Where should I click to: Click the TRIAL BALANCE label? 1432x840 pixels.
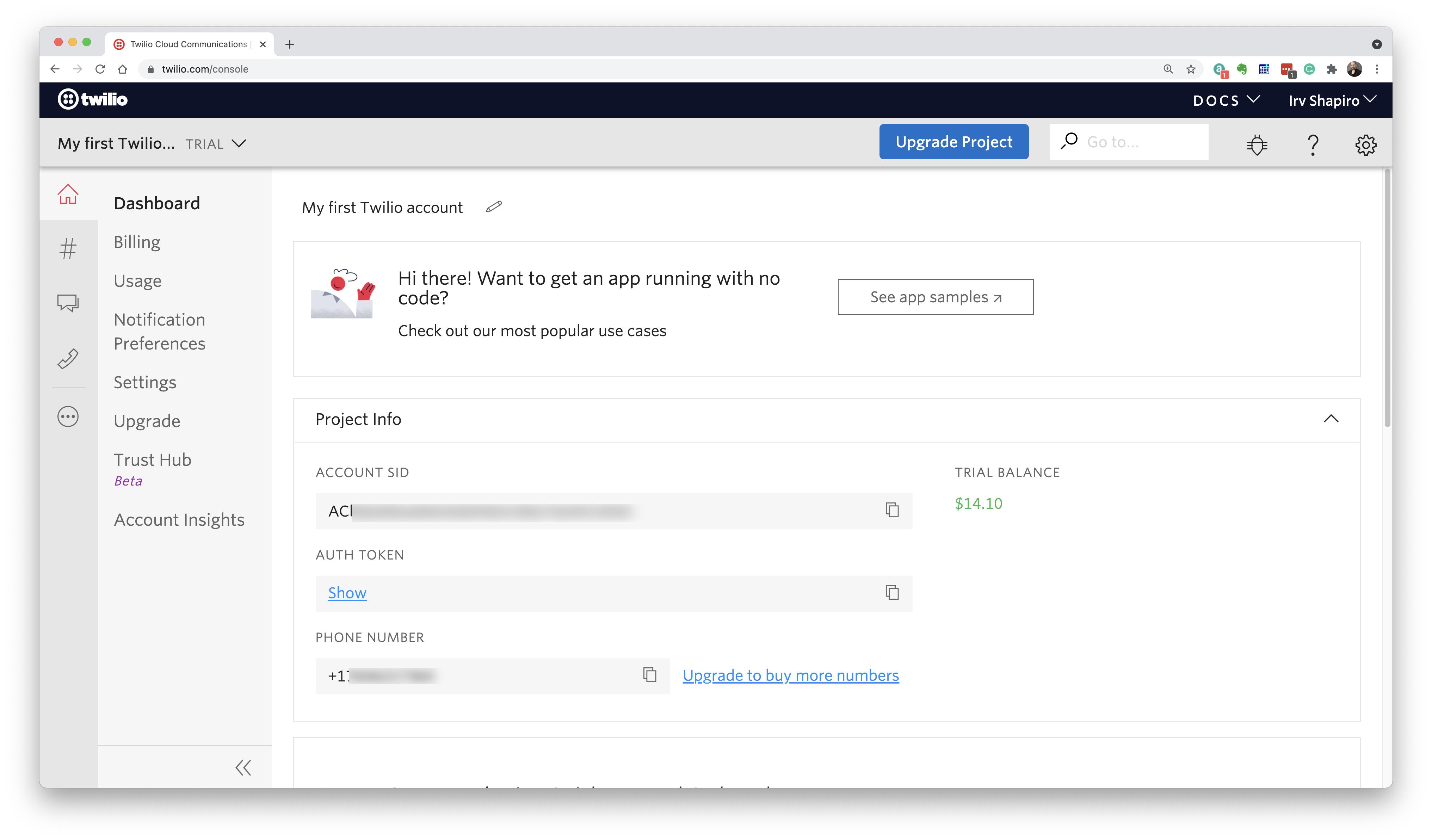coord(1007,472)
